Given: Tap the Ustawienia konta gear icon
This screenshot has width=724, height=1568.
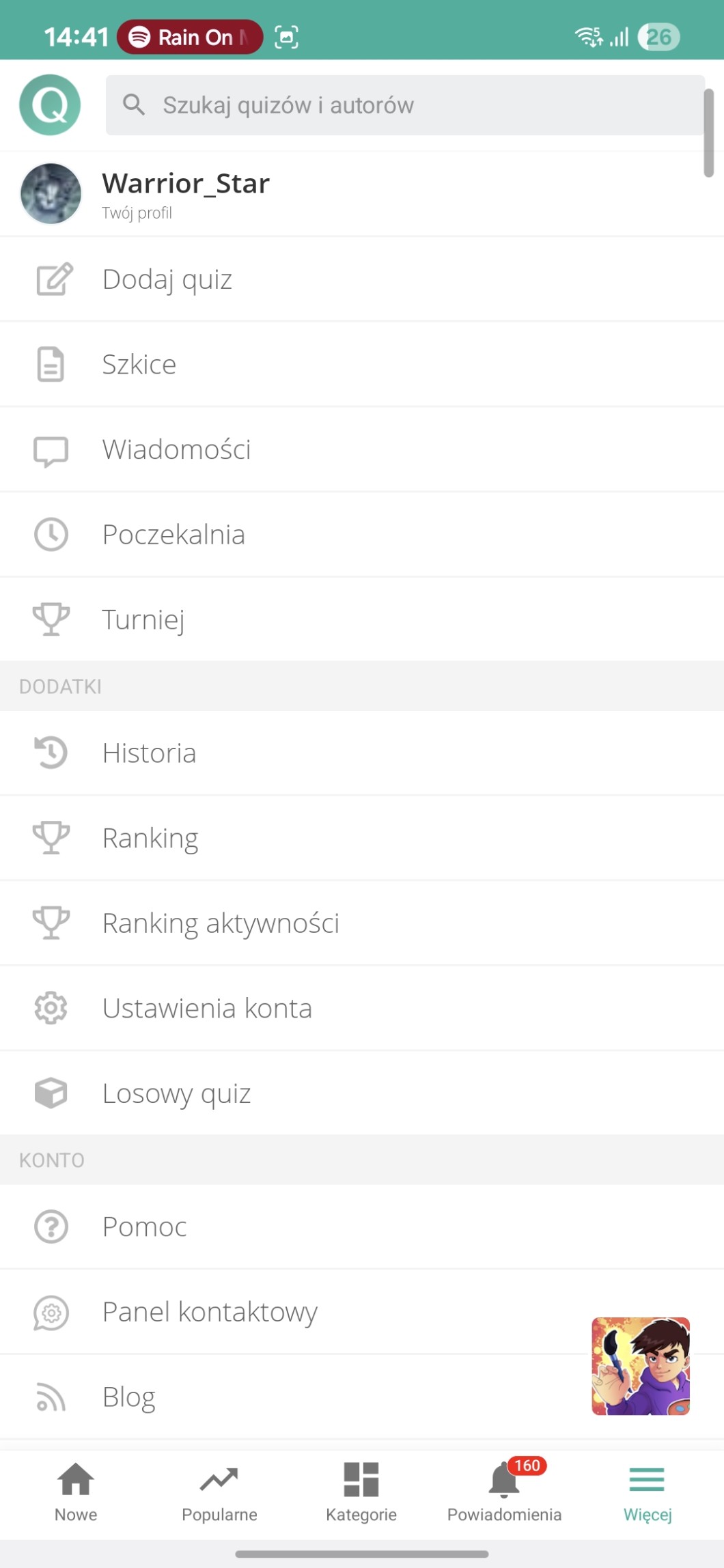Looking at the screenshot, I should point(51,1008).
